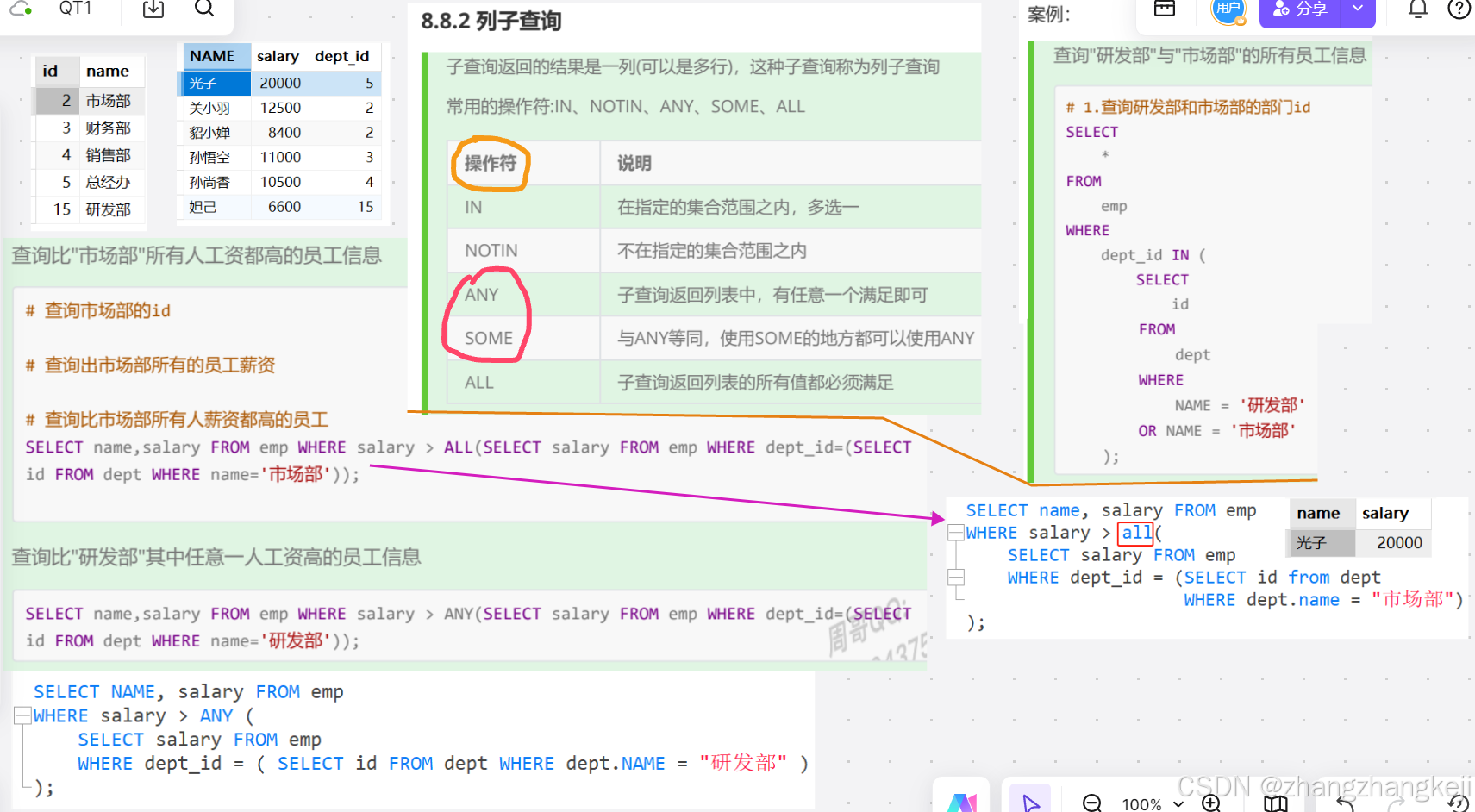
Task: Open help with the question mark button
Action: [x=1459, y=9]
